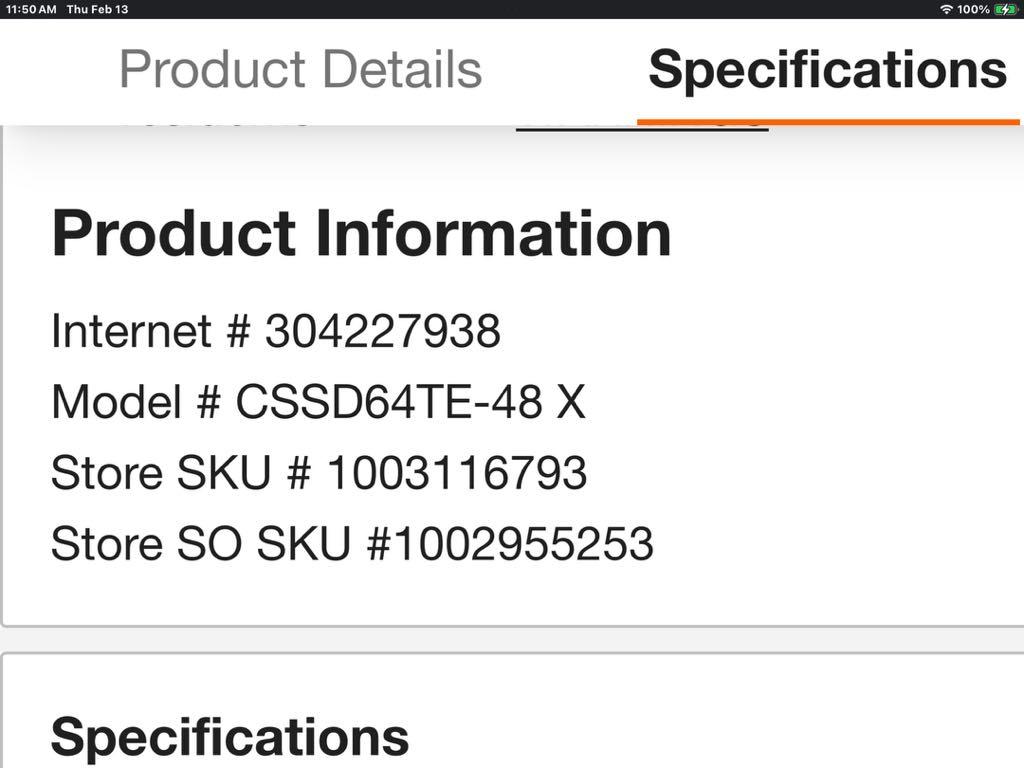
Task: Tap the 100% battery percentage
Action: point(973,9)
